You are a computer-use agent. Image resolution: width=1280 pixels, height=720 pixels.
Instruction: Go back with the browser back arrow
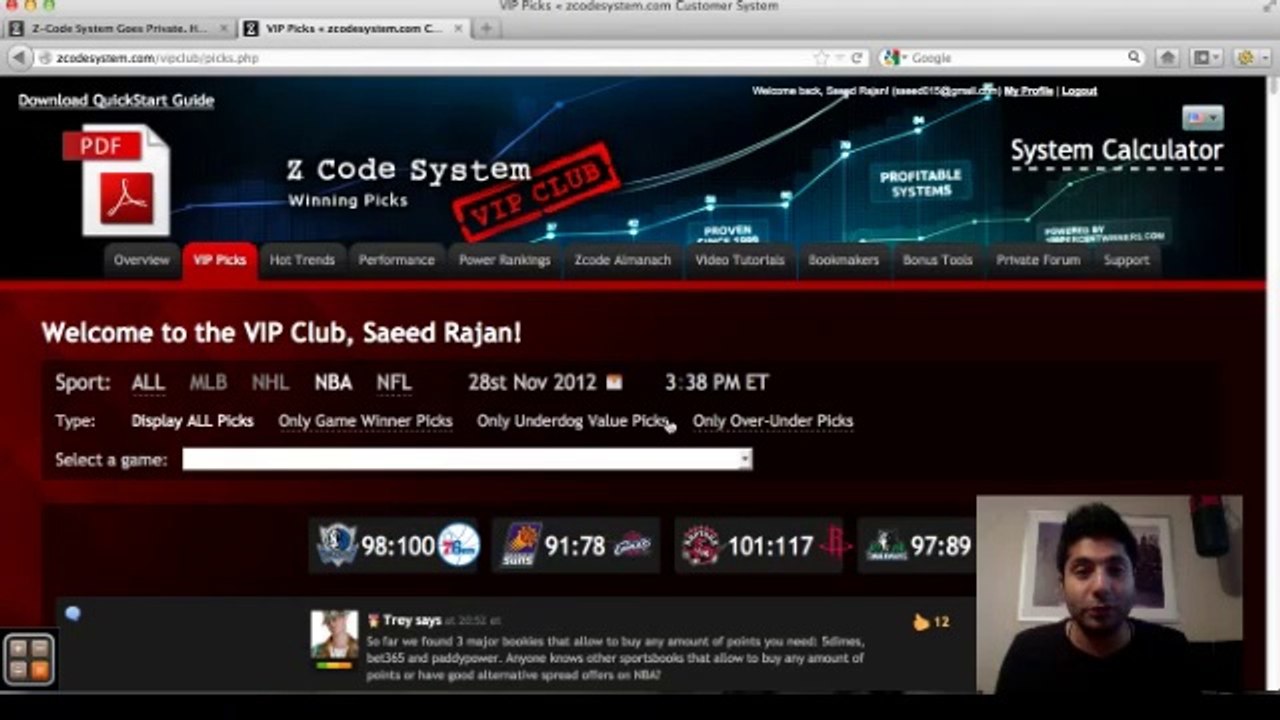20,58
